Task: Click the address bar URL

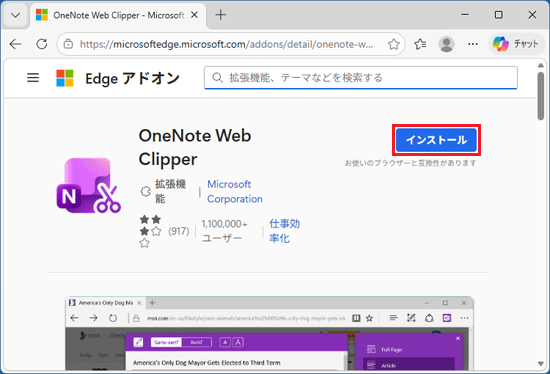Action: [226, 44]
